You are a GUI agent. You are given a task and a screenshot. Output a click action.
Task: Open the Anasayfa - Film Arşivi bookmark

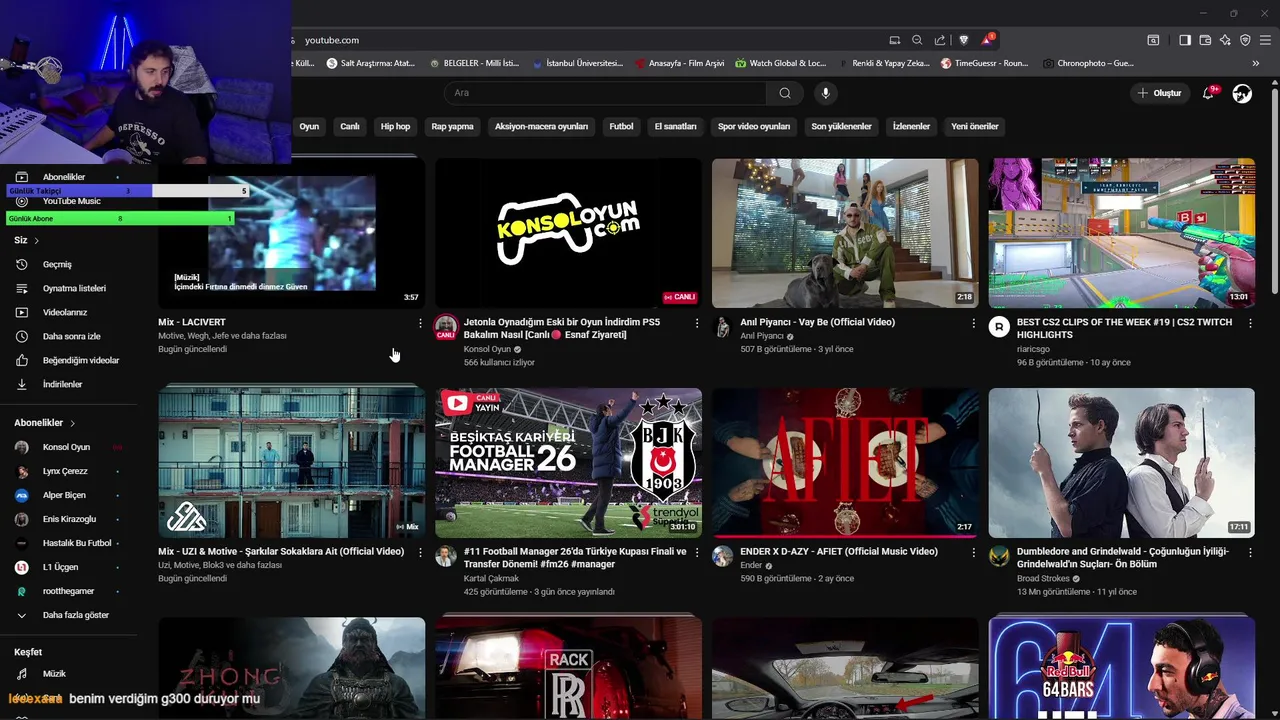[x=680, y=63]
